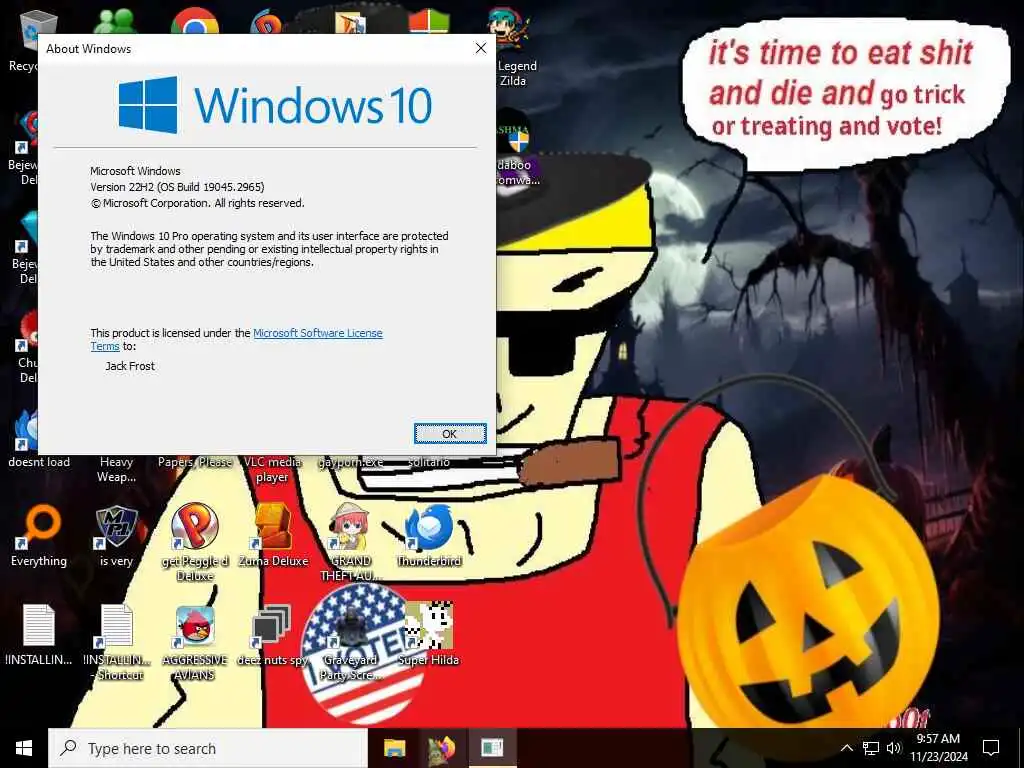This screenshot has height=768, width=1024.
Task: Select the !INSTALLIN... - Shortcut file
Action: 117,641
